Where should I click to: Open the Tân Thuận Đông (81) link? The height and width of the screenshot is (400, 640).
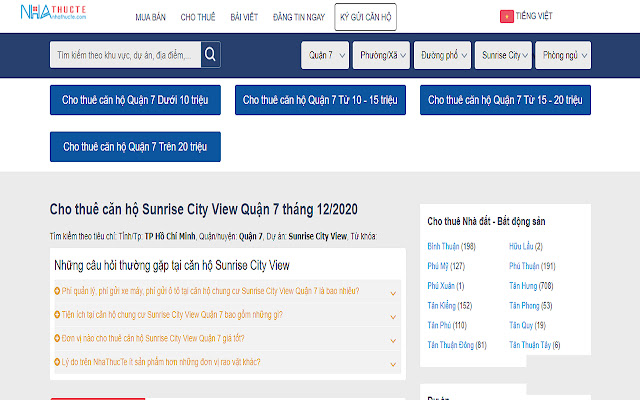pos(457,345)
